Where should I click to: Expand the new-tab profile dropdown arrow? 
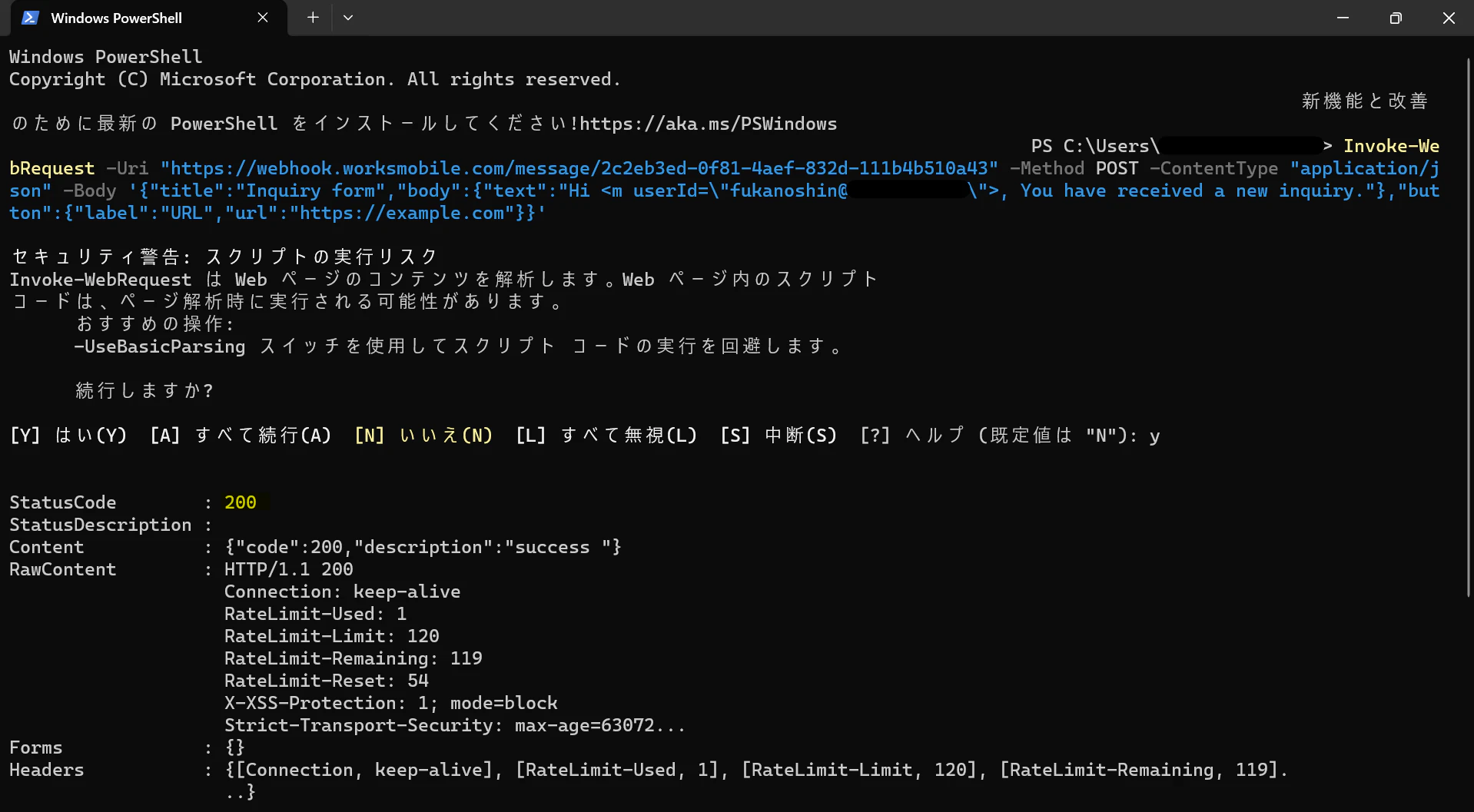point(348,18)
